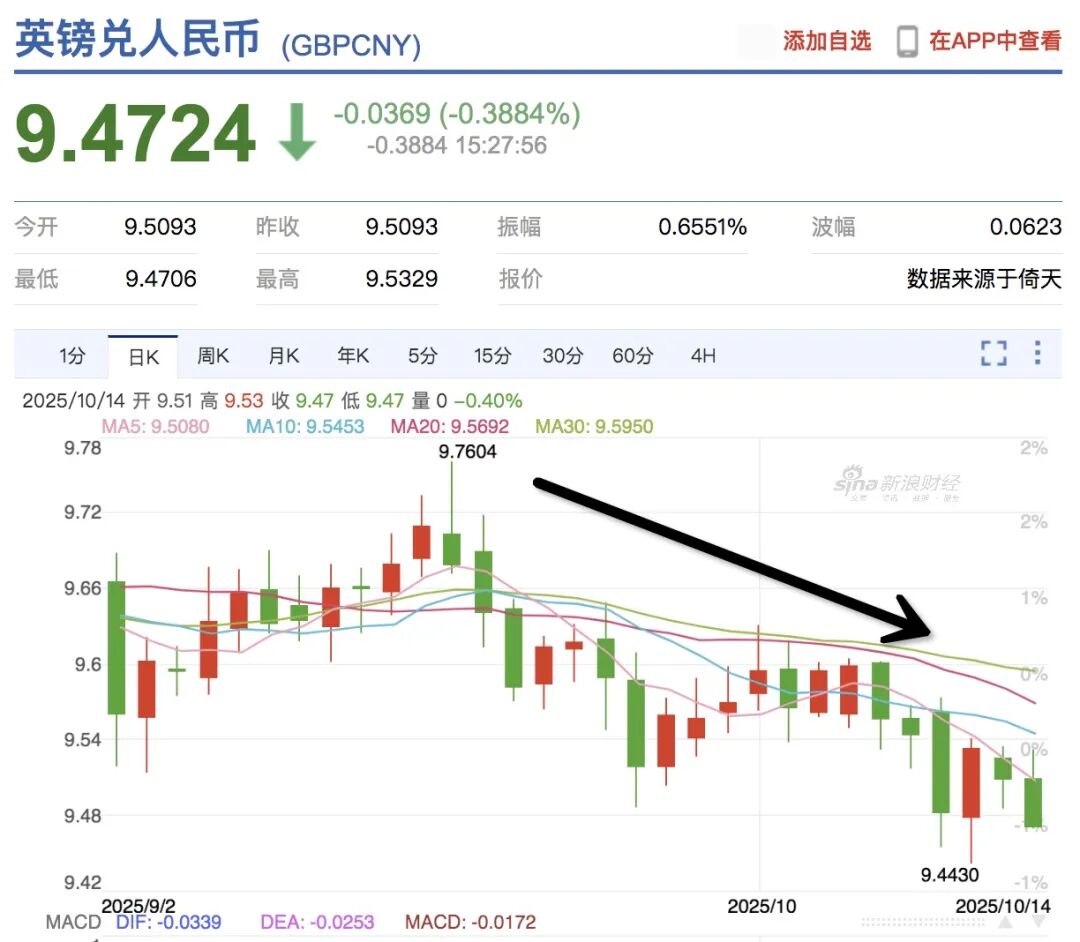Click the MA5: 9.5080 indicator label
The width and height of the screenshot is (1080, 942).
tap(155, 426)
